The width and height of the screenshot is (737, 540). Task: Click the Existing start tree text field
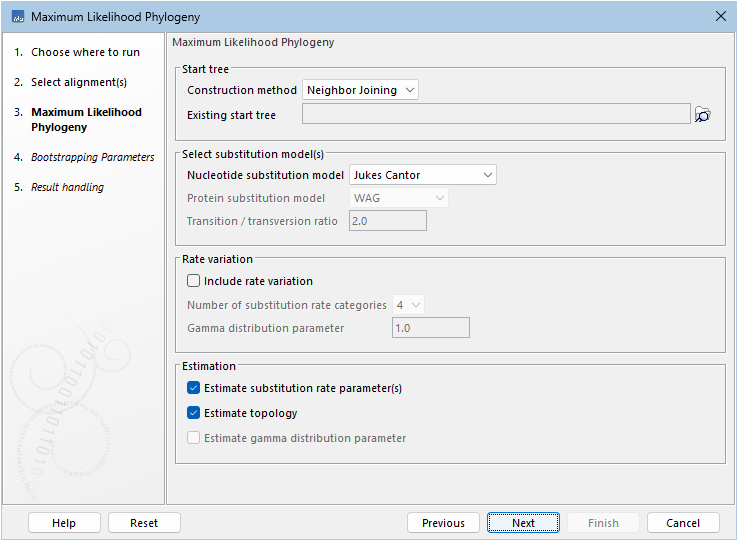coord(496,115)
